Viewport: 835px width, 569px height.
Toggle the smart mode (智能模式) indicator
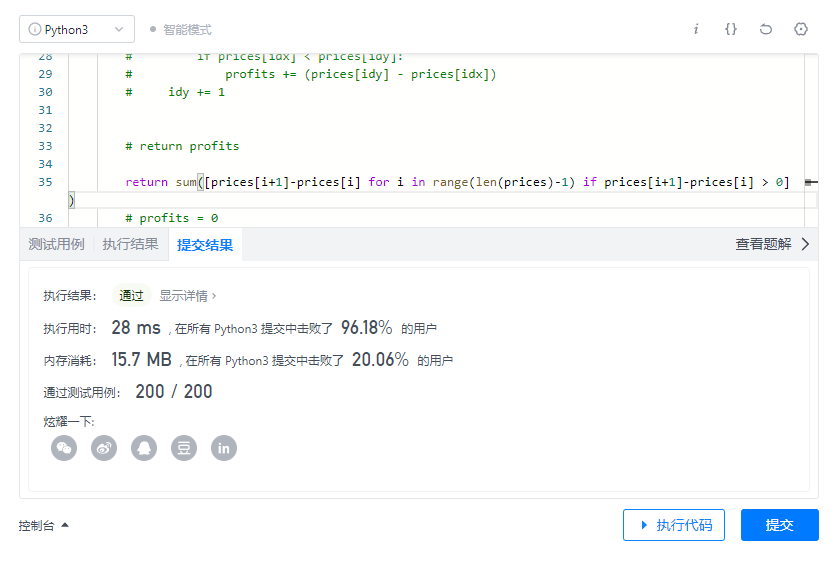pos(181,30)
